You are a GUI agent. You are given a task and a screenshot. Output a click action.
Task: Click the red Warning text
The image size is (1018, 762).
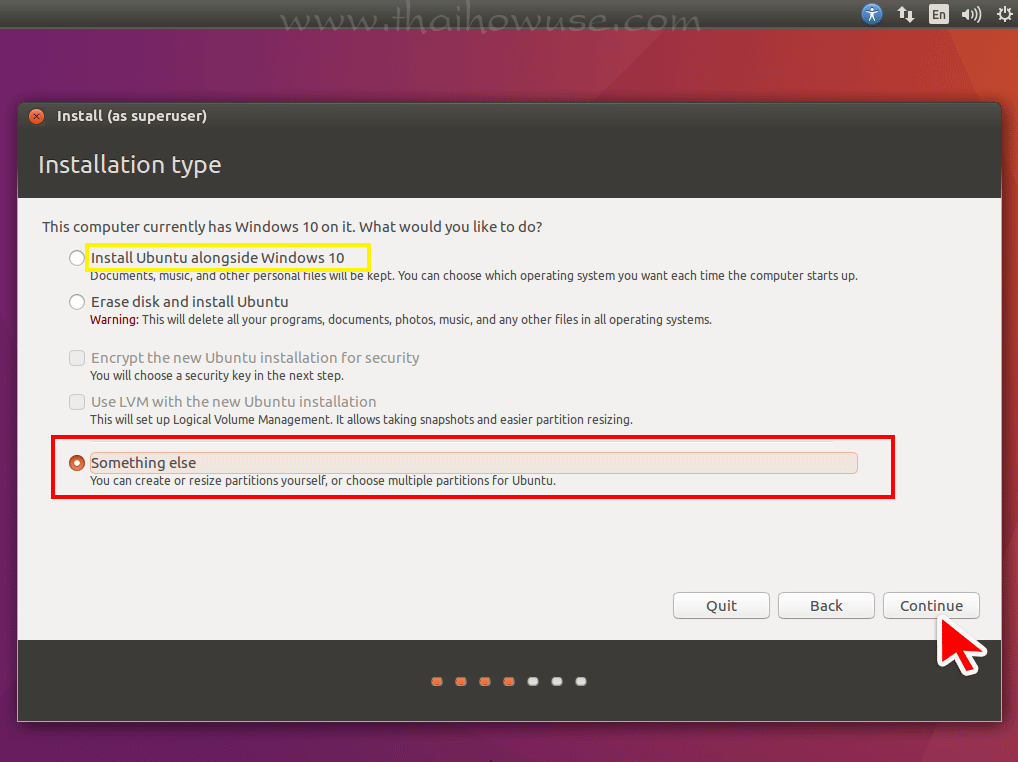114,319
